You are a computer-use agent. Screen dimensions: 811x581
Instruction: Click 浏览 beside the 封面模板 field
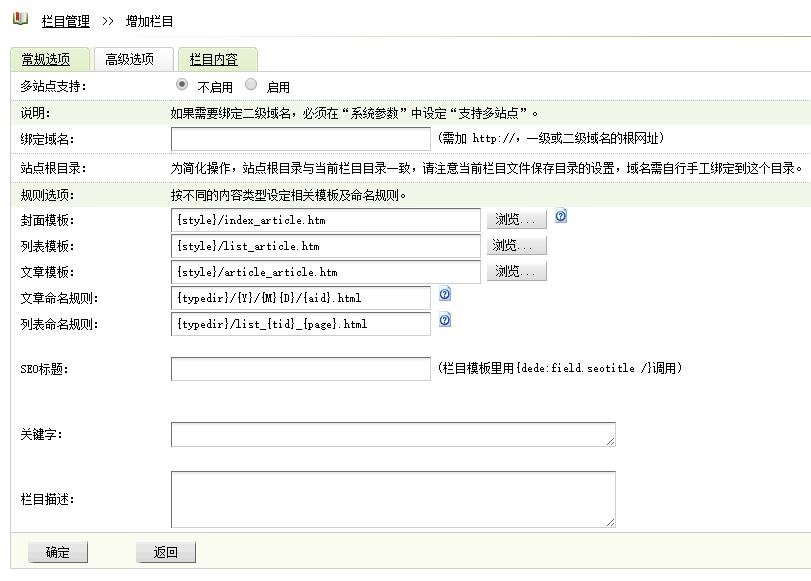click(515, 219)
